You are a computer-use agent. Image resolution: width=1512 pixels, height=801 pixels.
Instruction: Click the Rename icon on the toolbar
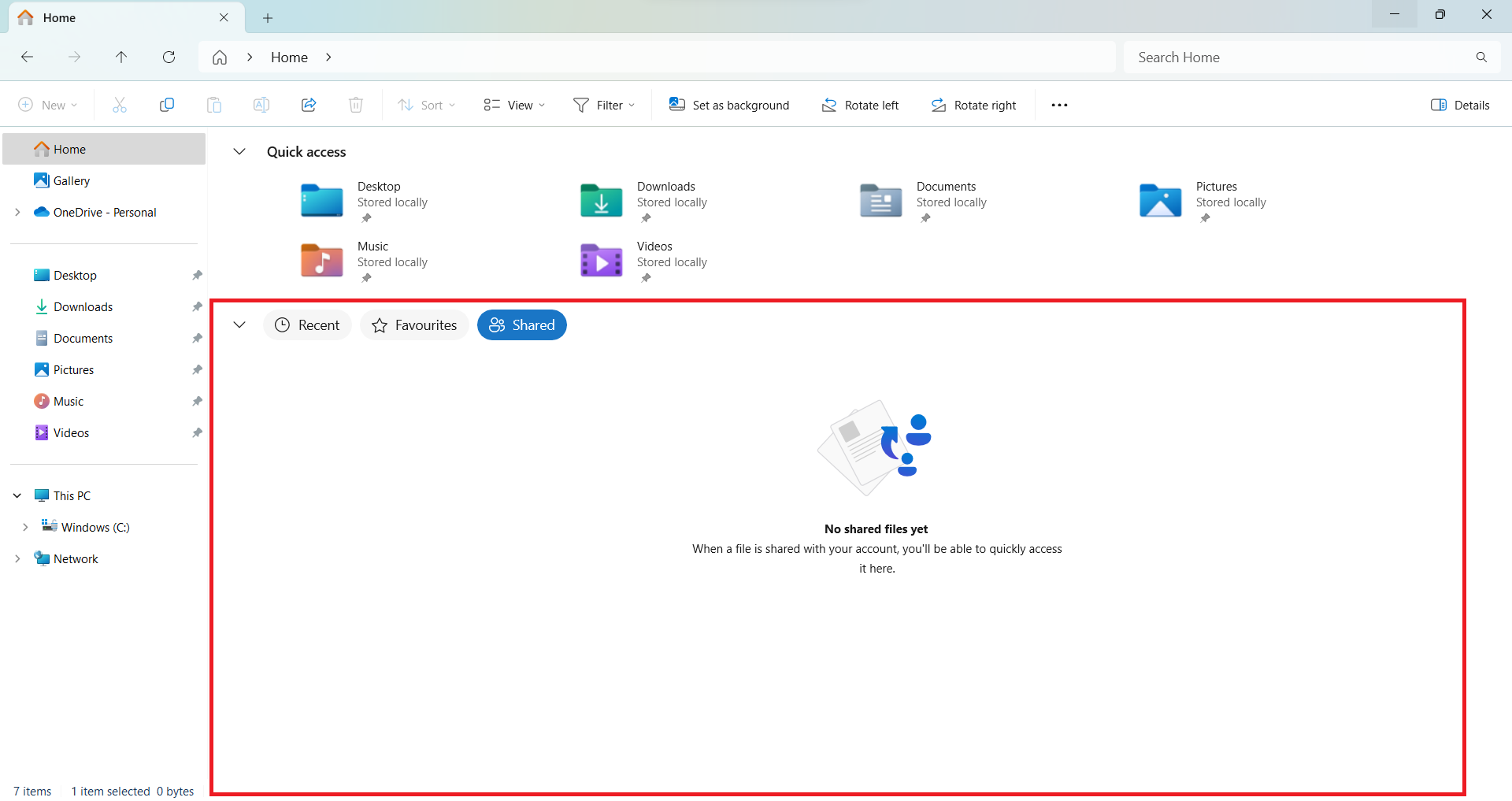[261, 104]
